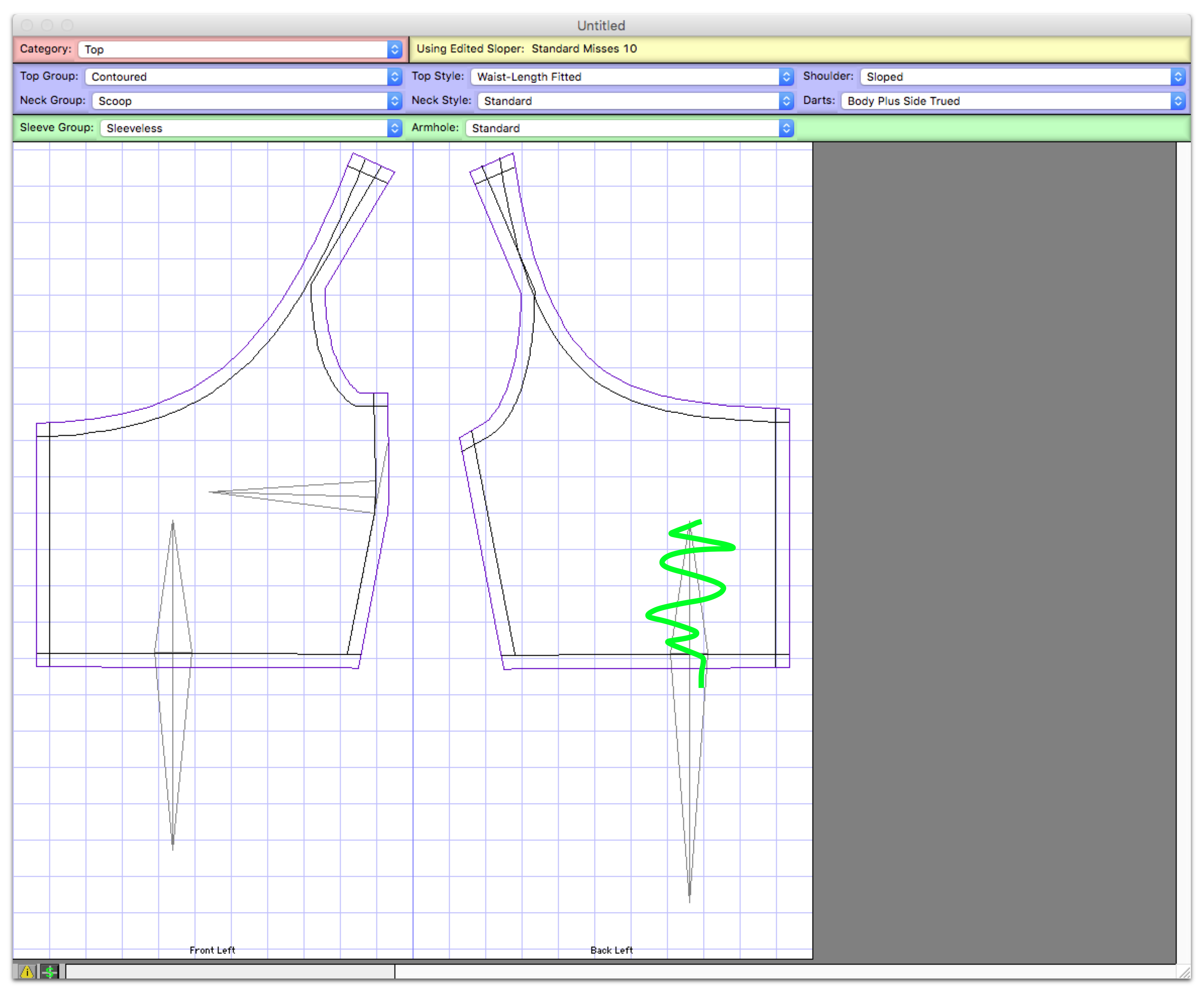This screenshot has height=993, width=1204.
Task: Open the Armhole dropdown showing Standard
Action: pos(630,128)
